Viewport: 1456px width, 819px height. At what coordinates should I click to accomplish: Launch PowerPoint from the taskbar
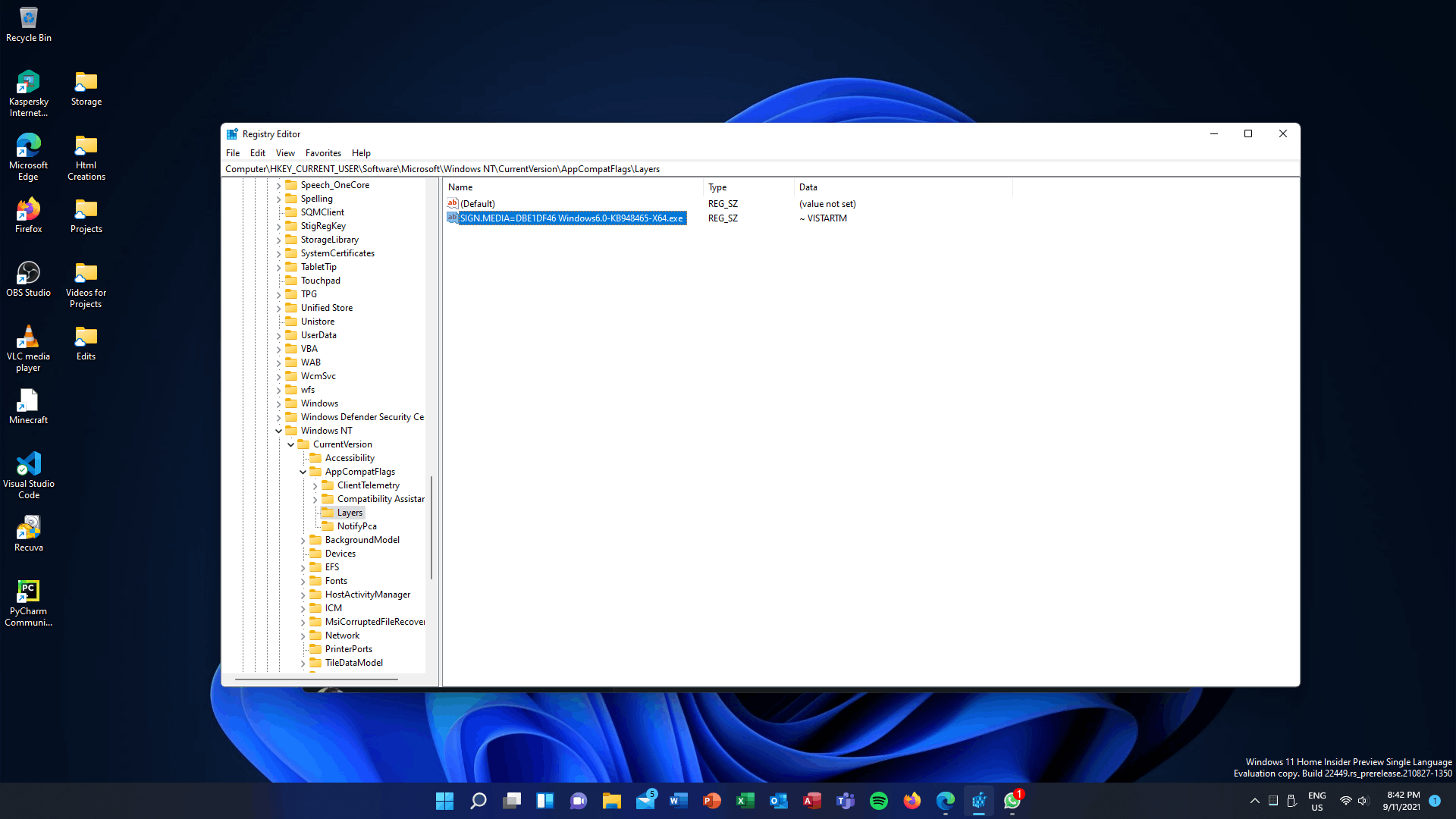click(x=712, y=801)
